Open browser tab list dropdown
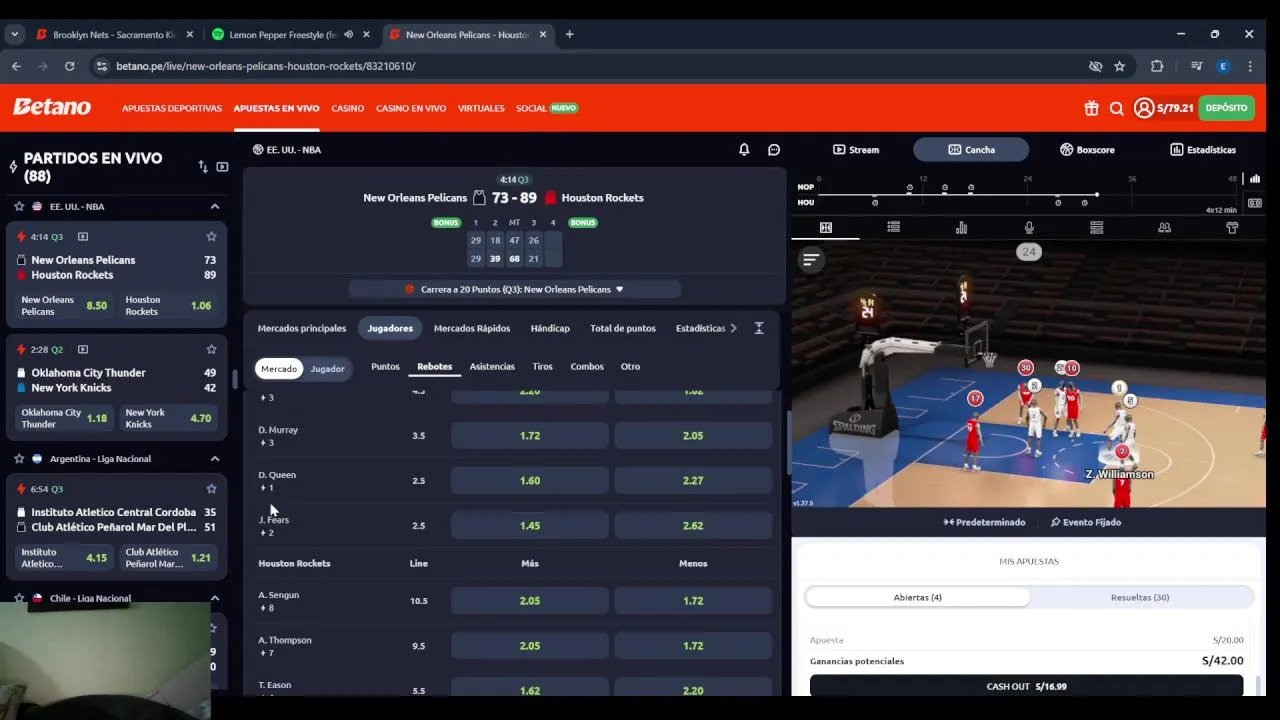This screenshot has width=1280, height=720. pyautogui.click(x=15, y=34)
